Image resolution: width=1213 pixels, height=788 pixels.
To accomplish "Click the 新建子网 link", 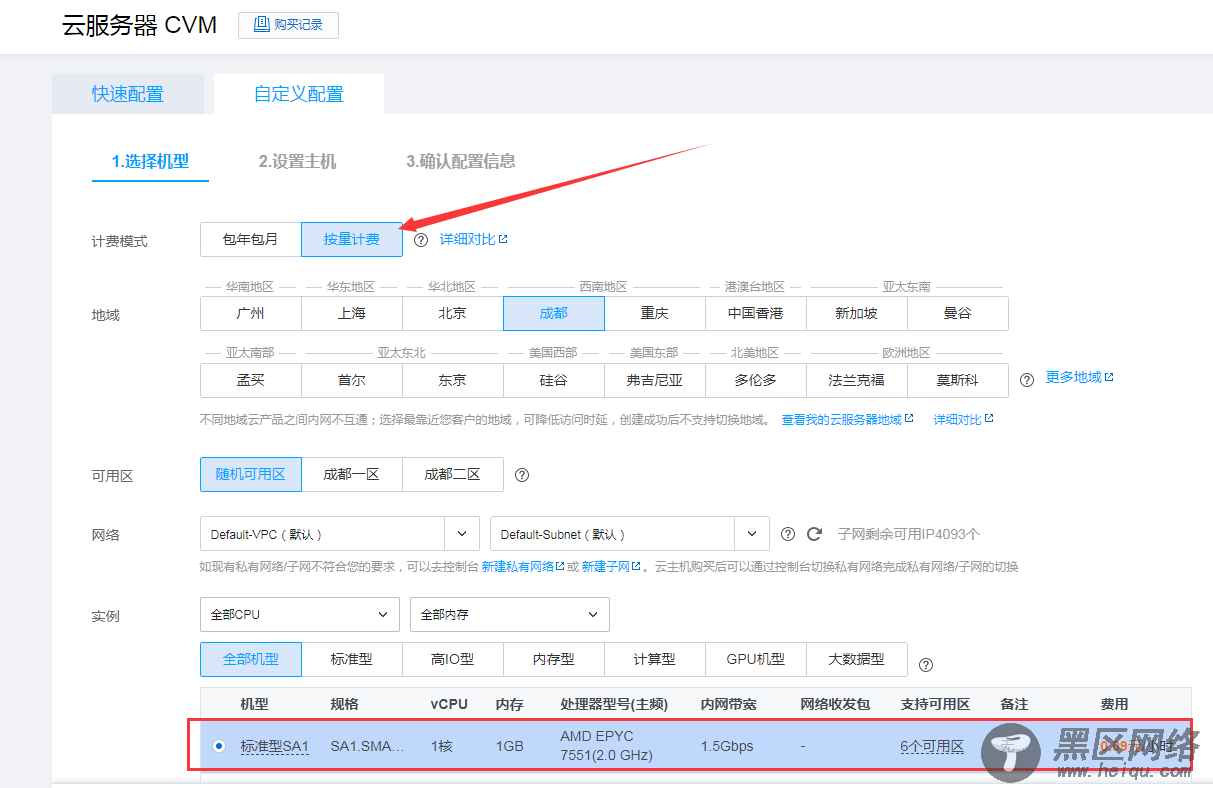I will 611,567.
